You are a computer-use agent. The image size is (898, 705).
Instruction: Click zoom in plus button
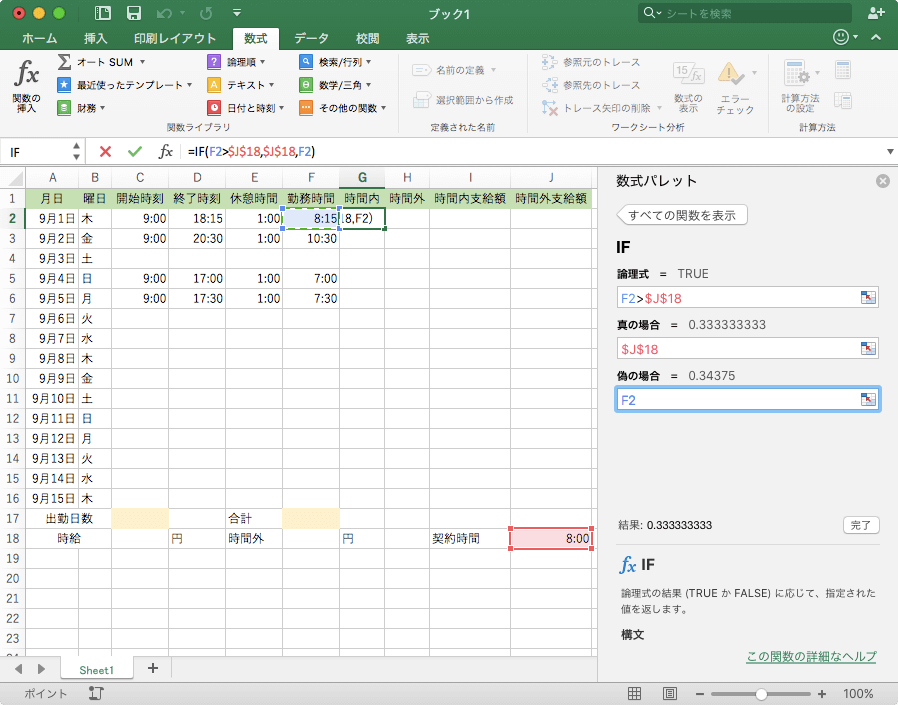coord(822,694)
